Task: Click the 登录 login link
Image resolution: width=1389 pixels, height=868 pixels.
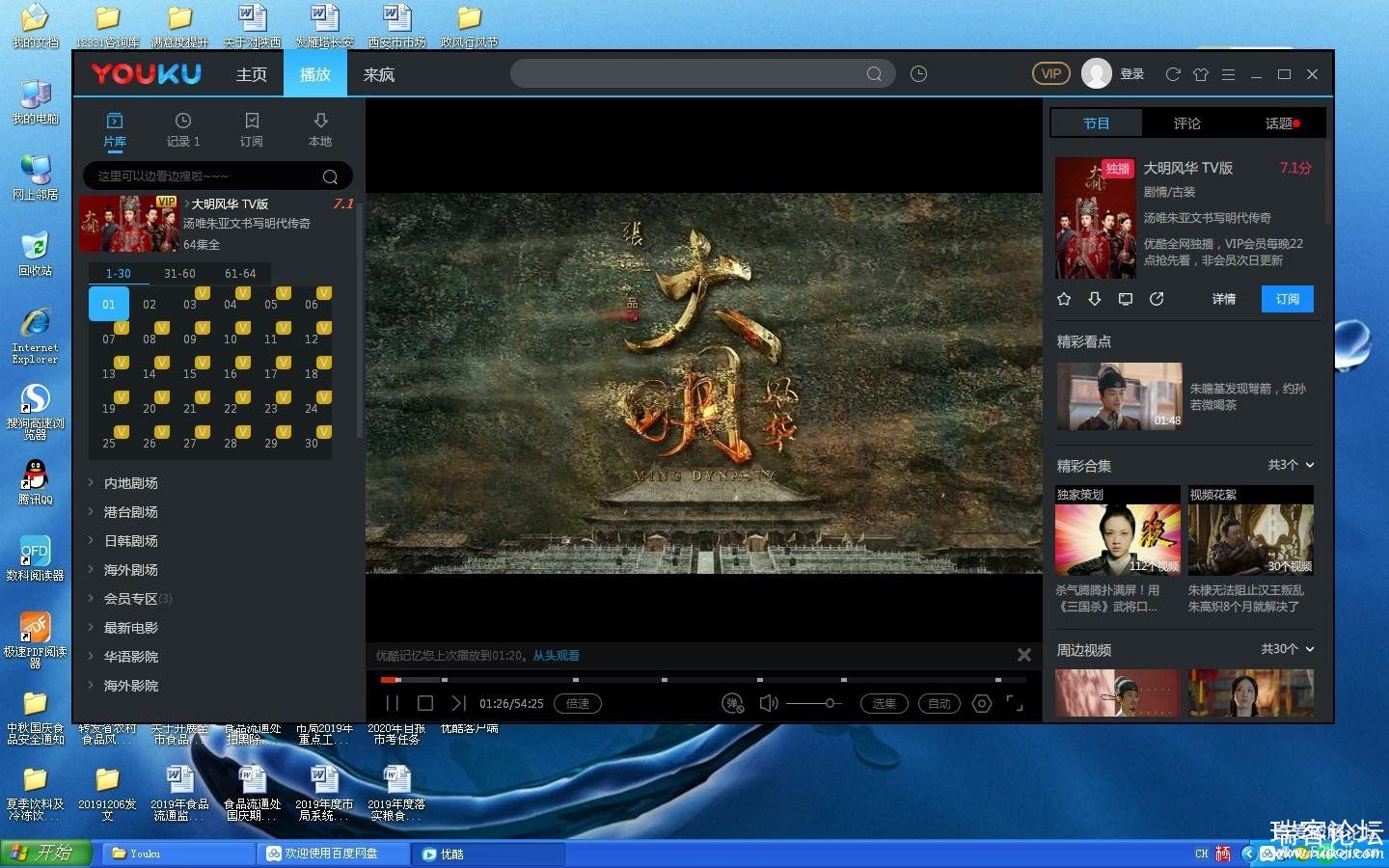Action: [1132, 74]
